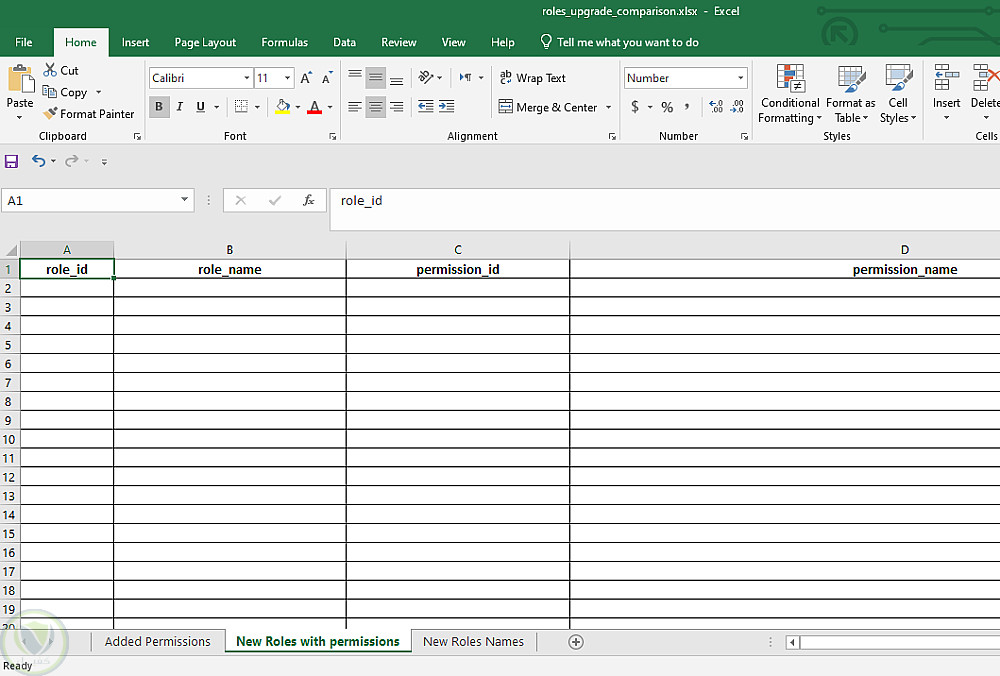1000x676 pixels.
Task: Toggle Wrap Text
Action: [532, 78]
